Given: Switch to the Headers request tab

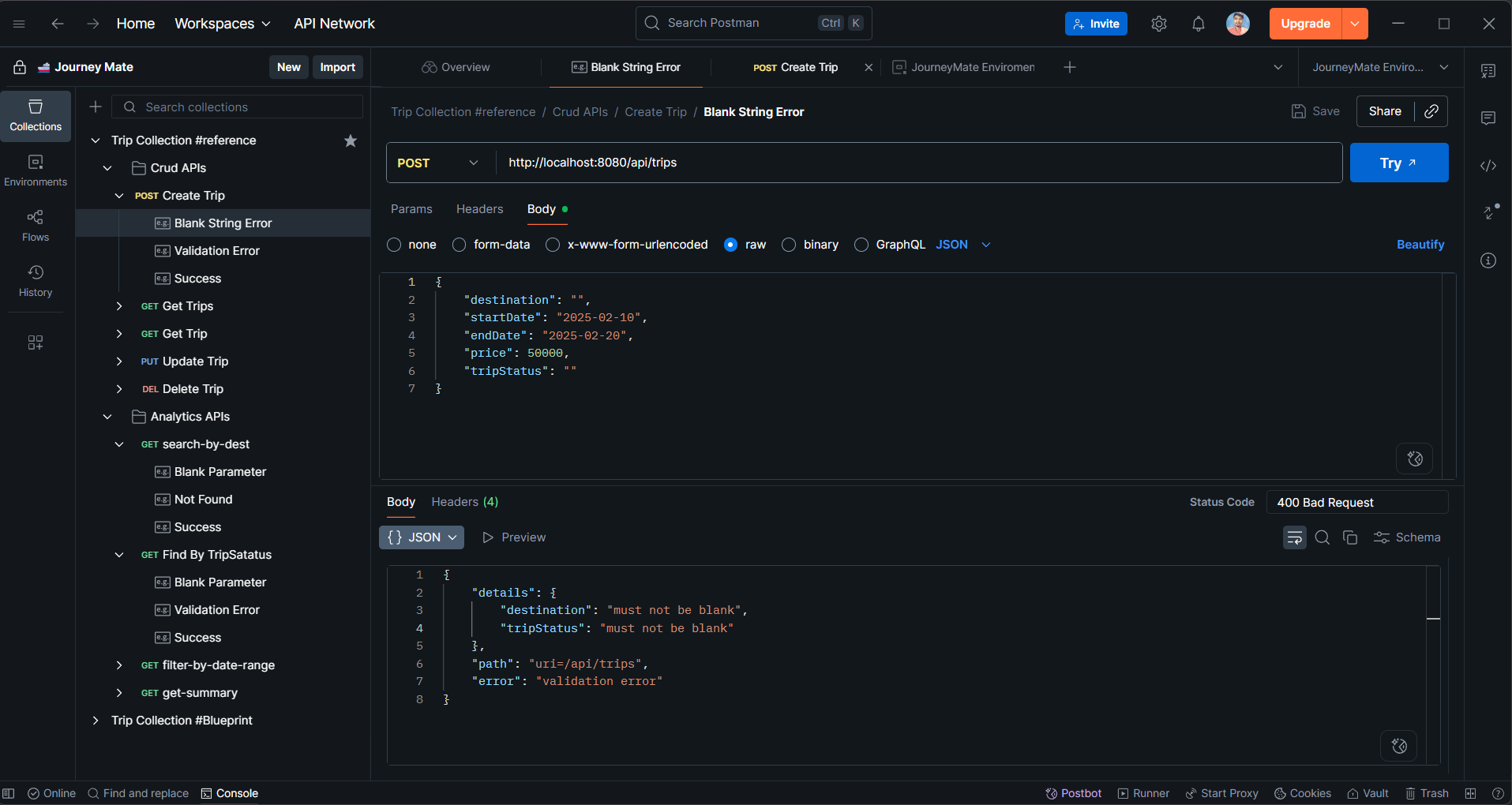Looking at the screenshot, I should coord(479,209).
